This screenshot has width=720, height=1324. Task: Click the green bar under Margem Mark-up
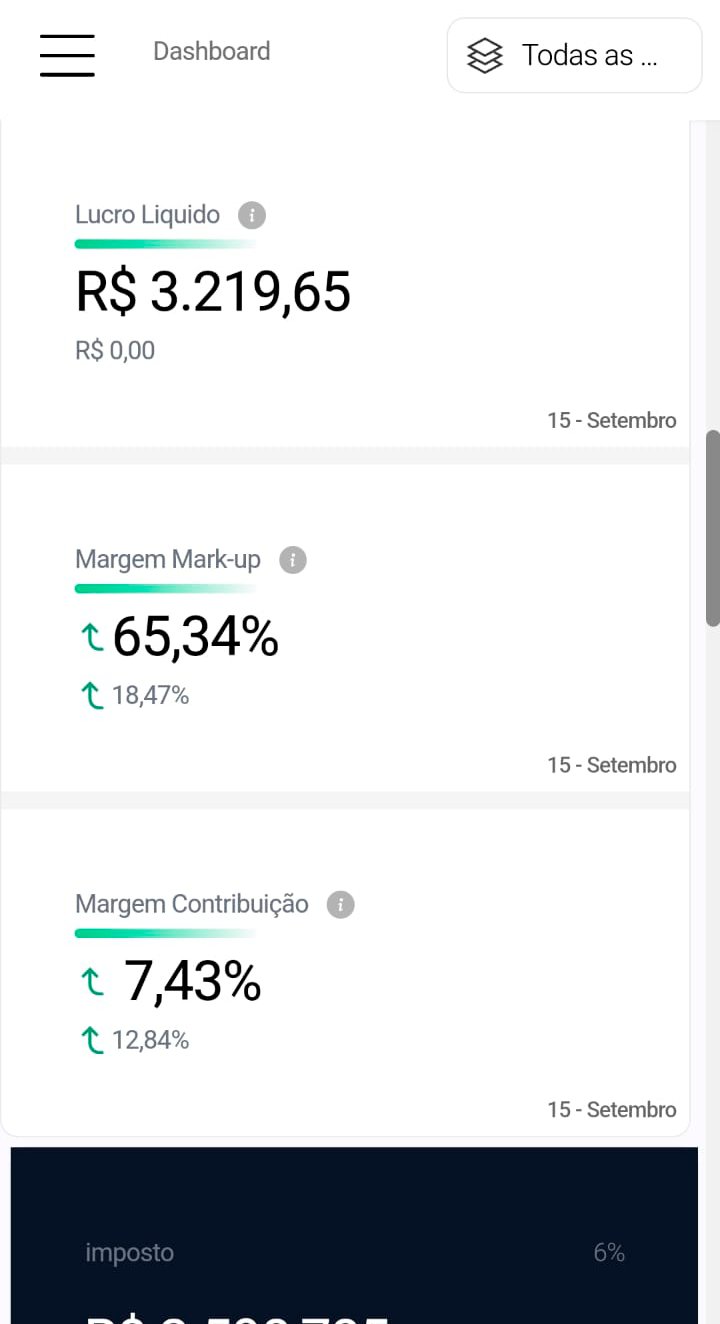[x=165, y=589]
